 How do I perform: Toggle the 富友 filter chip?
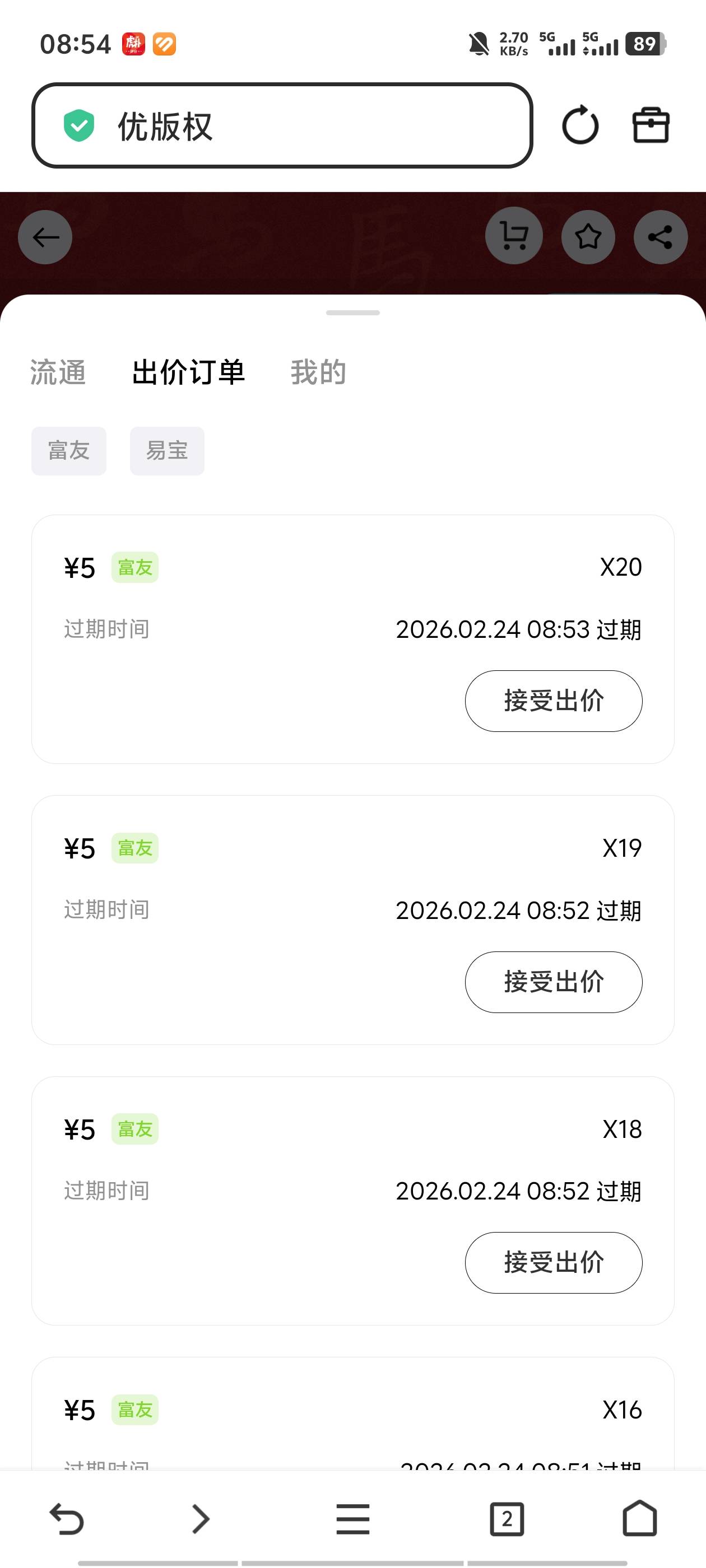pos(69,451)
